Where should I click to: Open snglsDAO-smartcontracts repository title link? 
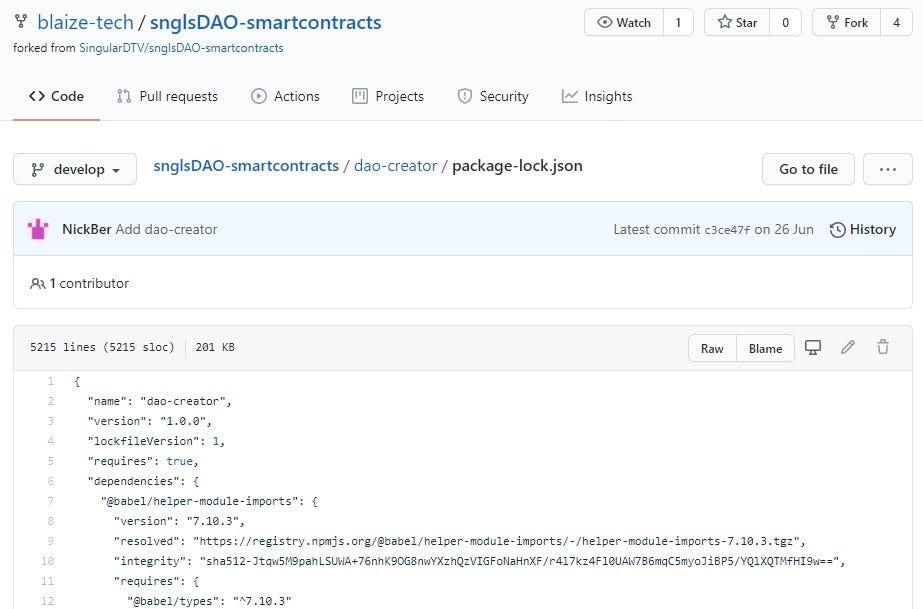[x=265, y=22]
